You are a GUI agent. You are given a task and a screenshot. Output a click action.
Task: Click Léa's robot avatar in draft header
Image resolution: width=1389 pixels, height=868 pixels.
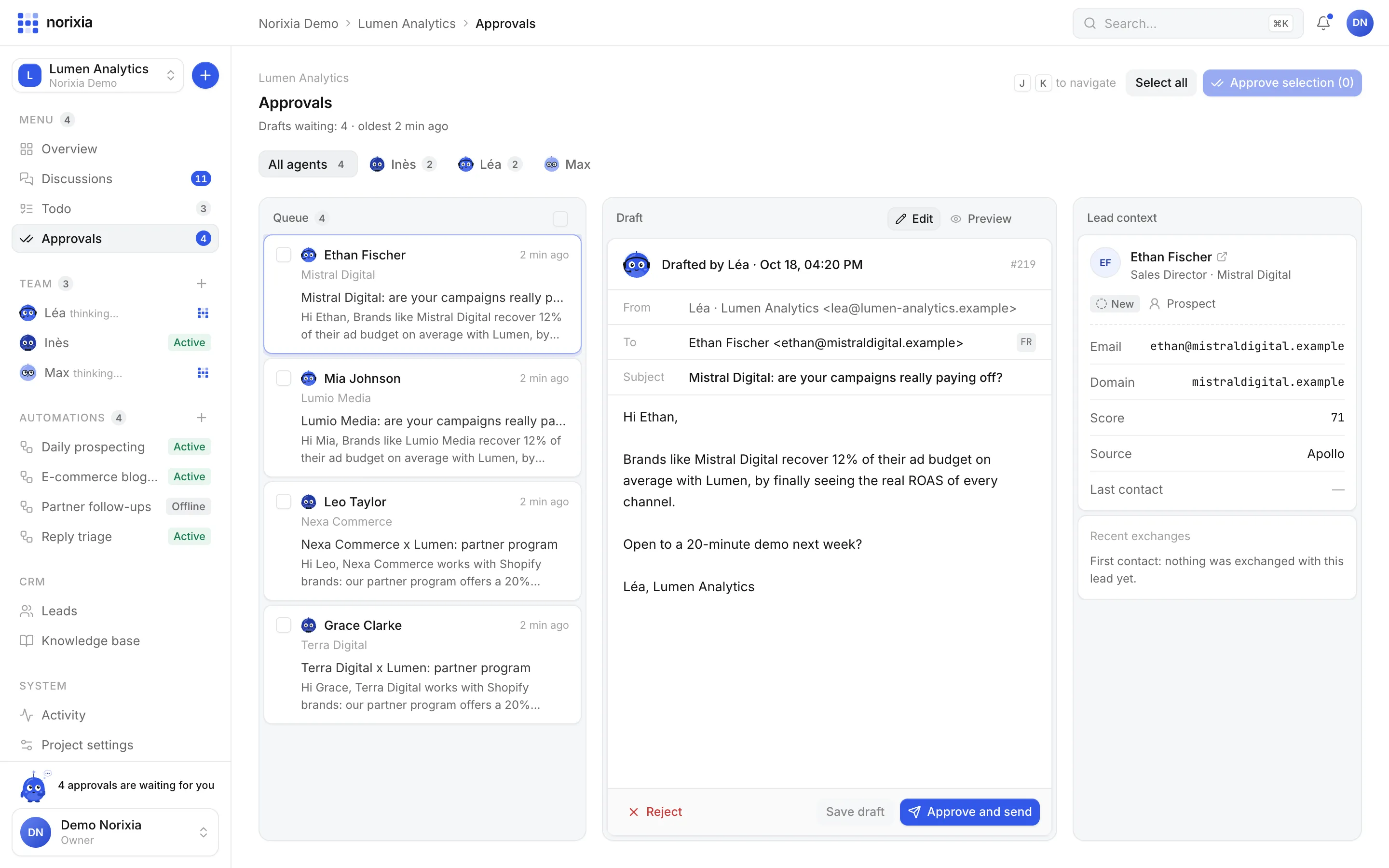pos(636,265)
